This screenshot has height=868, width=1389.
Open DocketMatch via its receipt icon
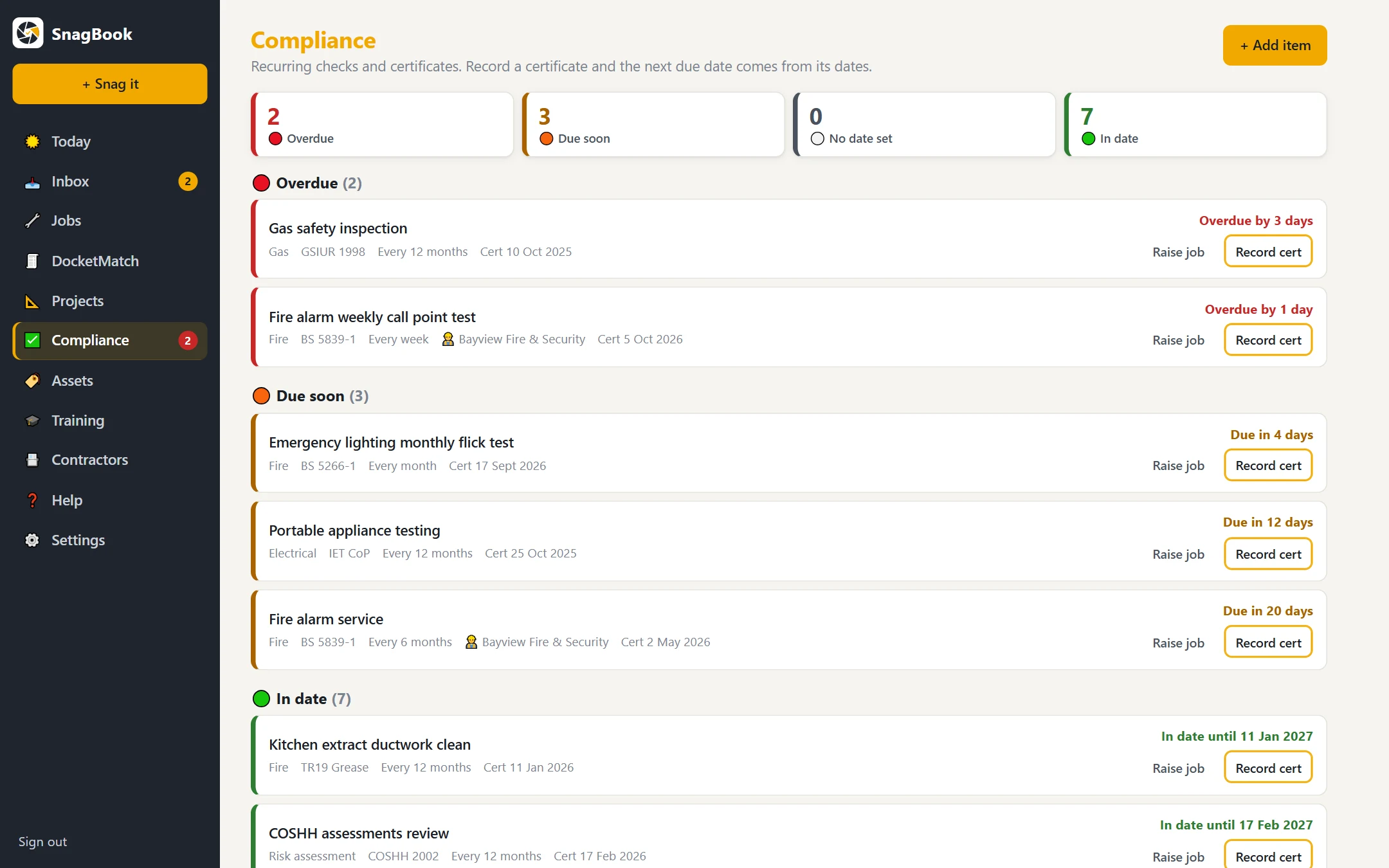coord(32,261)
